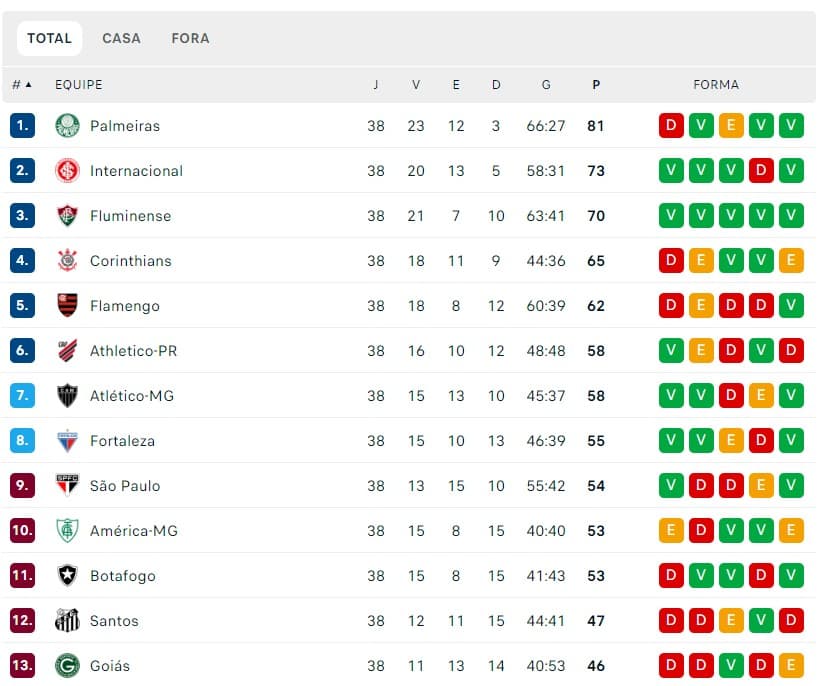Switch to the CASA tab
The image size is (822, 686).
coord(122,38)
